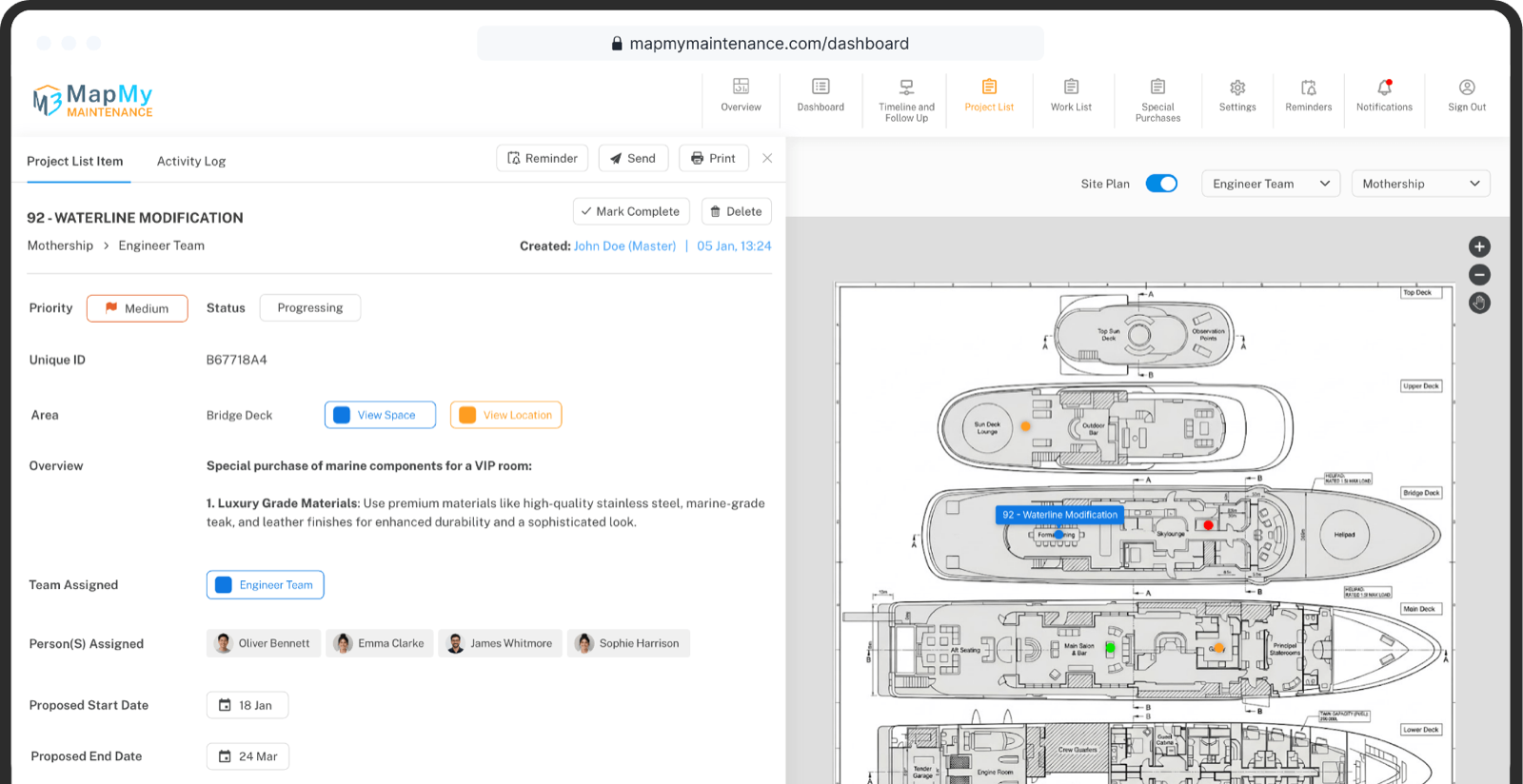
Task: Click the blue marker under Waterline label
Action: (1058, 535)
